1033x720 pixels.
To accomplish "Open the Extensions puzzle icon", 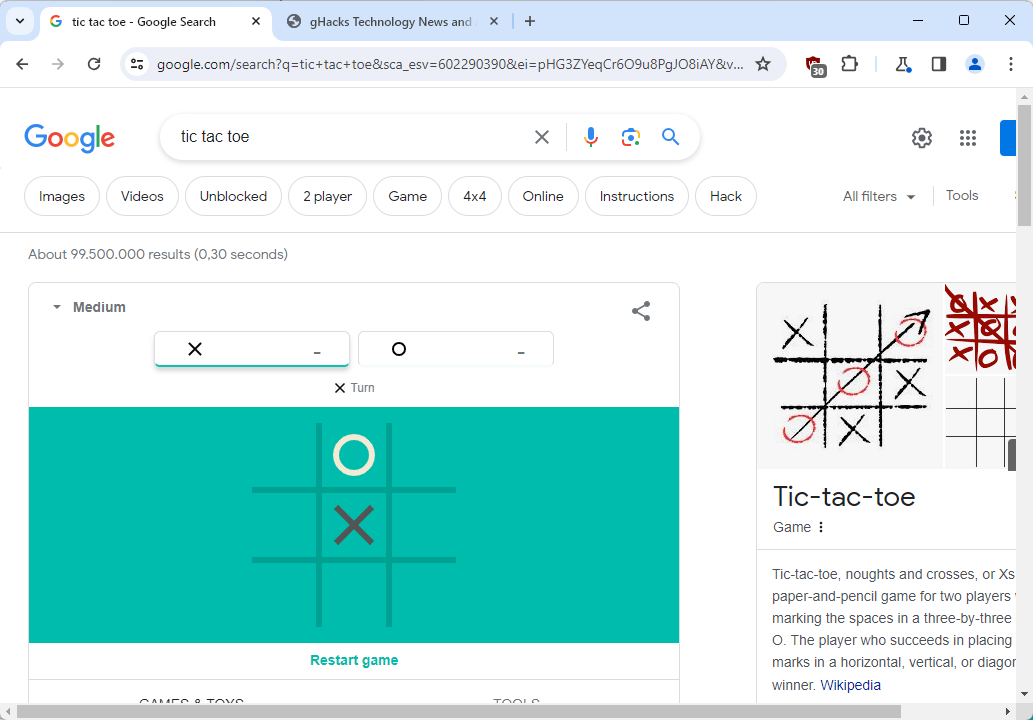I will point(850,64).
